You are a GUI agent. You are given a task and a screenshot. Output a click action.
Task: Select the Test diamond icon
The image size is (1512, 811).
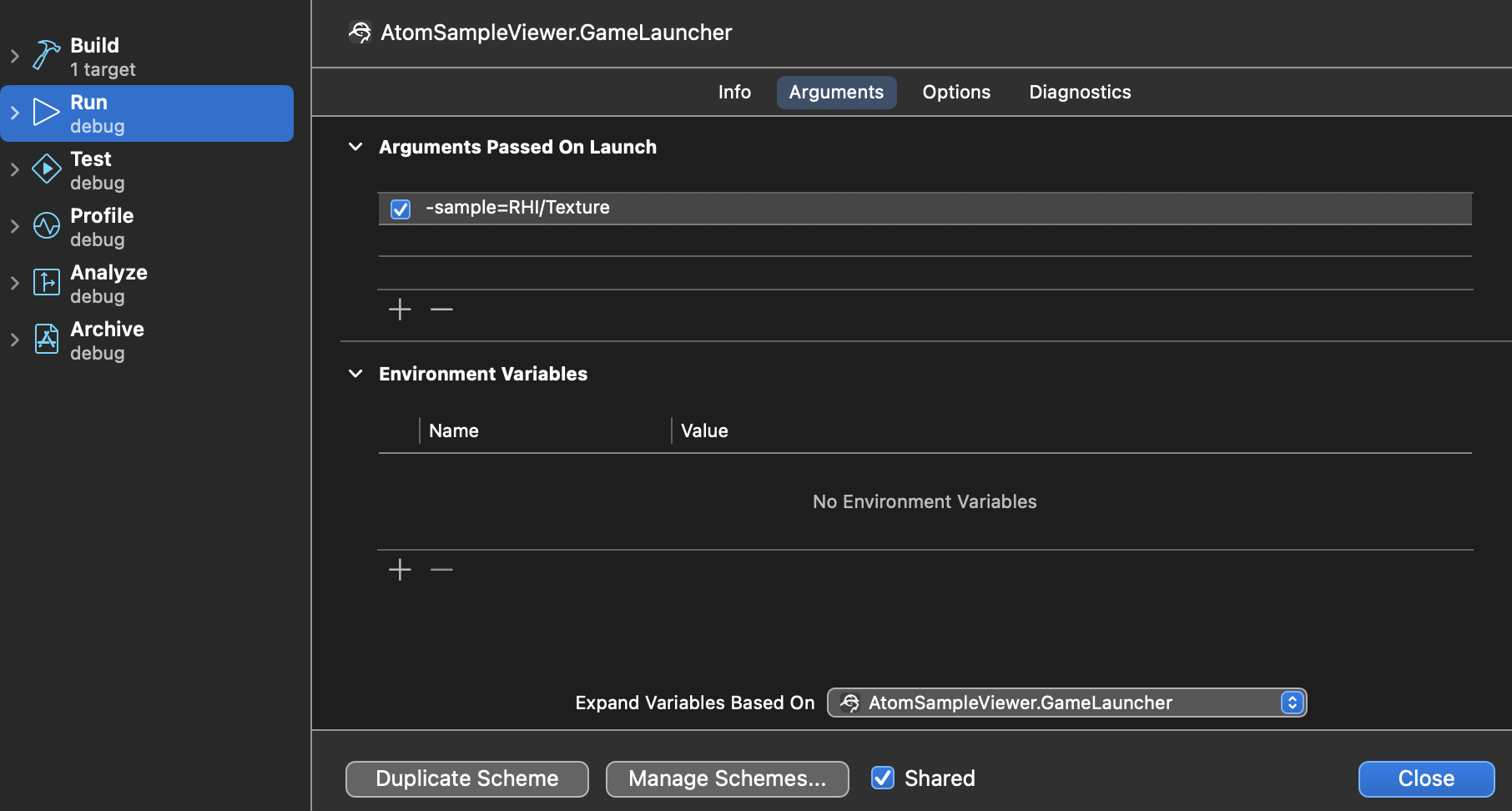pyautogui.click(x=46, y=169)
